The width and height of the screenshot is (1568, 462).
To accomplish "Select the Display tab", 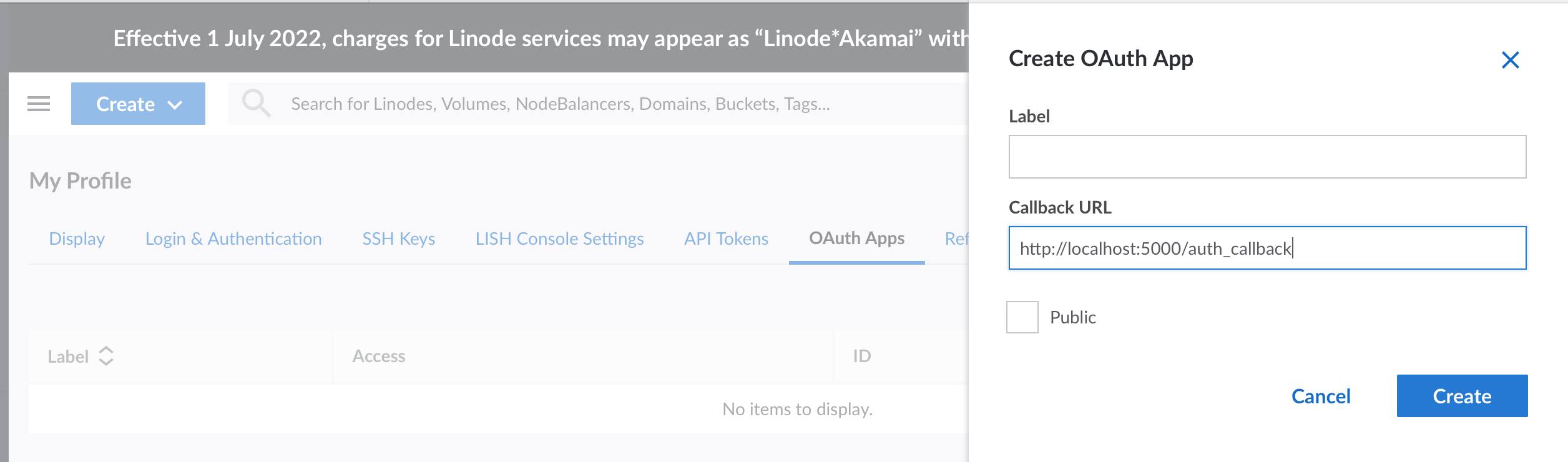I will tap(77, 238).
